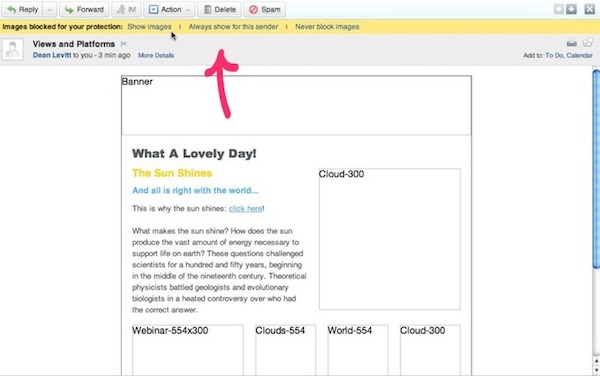
Task: Click the IM button
Action: (x=126, y=10)
